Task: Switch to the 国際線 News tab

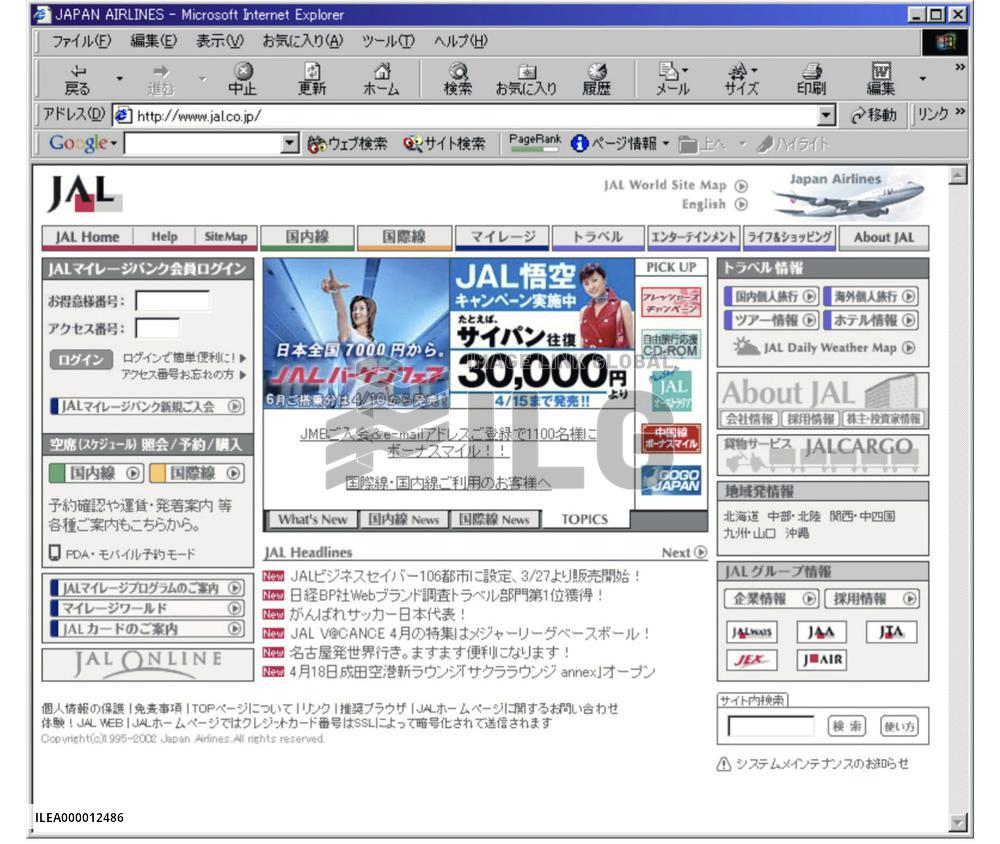Action: coord(494,519)
